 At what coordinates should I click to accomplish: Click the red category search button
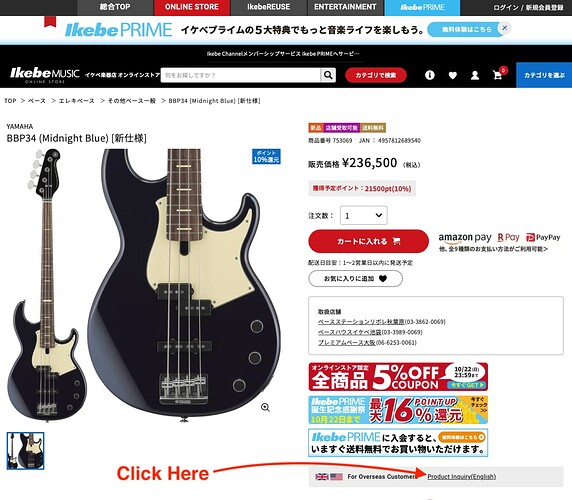click(376, 75)
